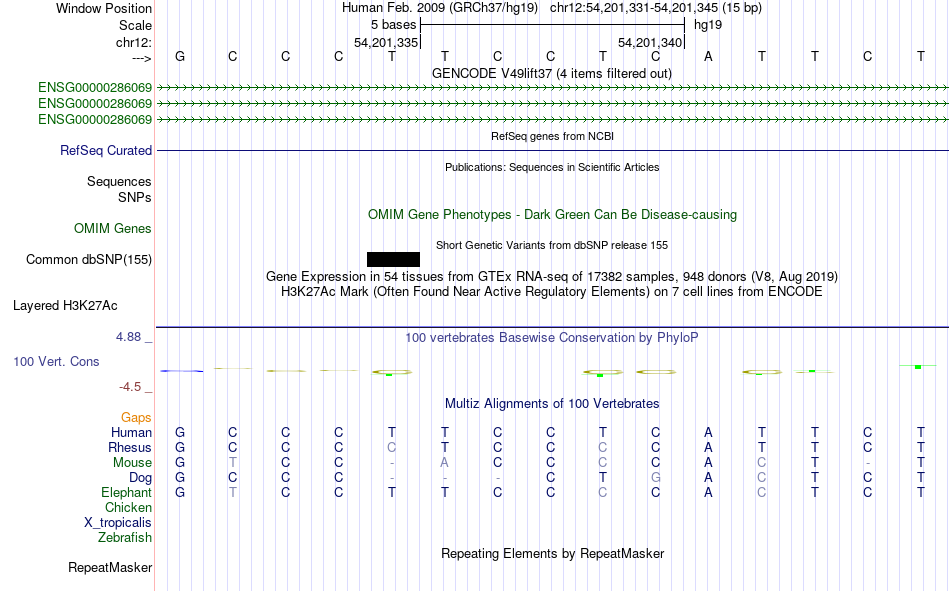
Task: Select the PhyloP minimum value -4.5
Action: 130,387
